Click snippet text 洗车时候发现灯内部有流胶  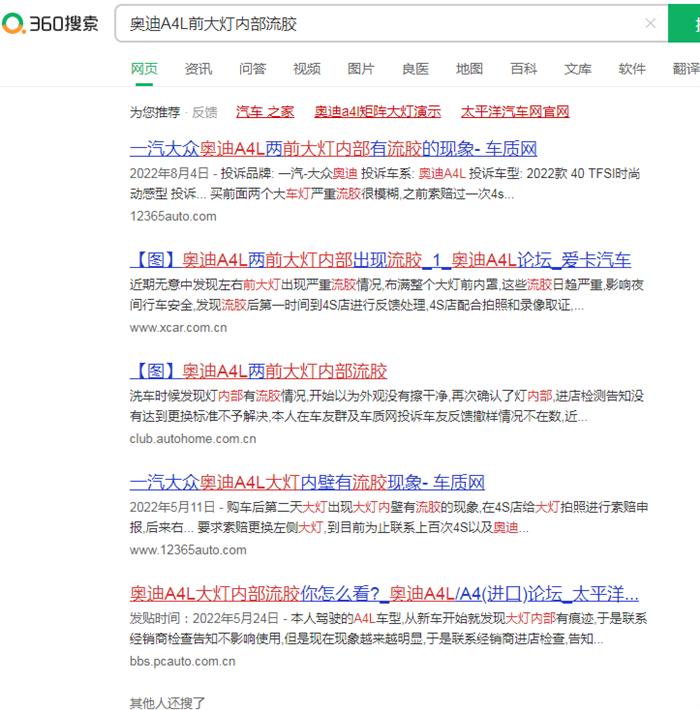coord(386,406)
